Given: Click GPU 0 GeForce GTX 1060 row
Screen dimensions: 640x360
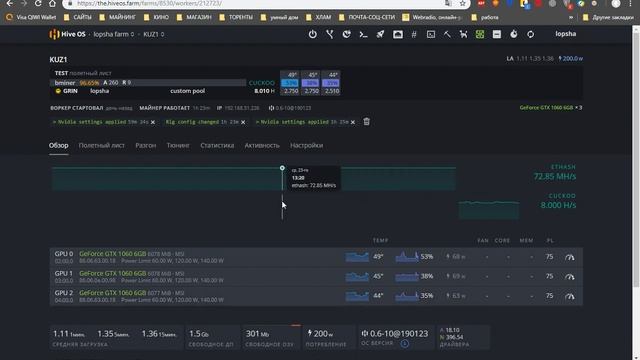Looking at the screenshot, I should [x=316, y=257].
